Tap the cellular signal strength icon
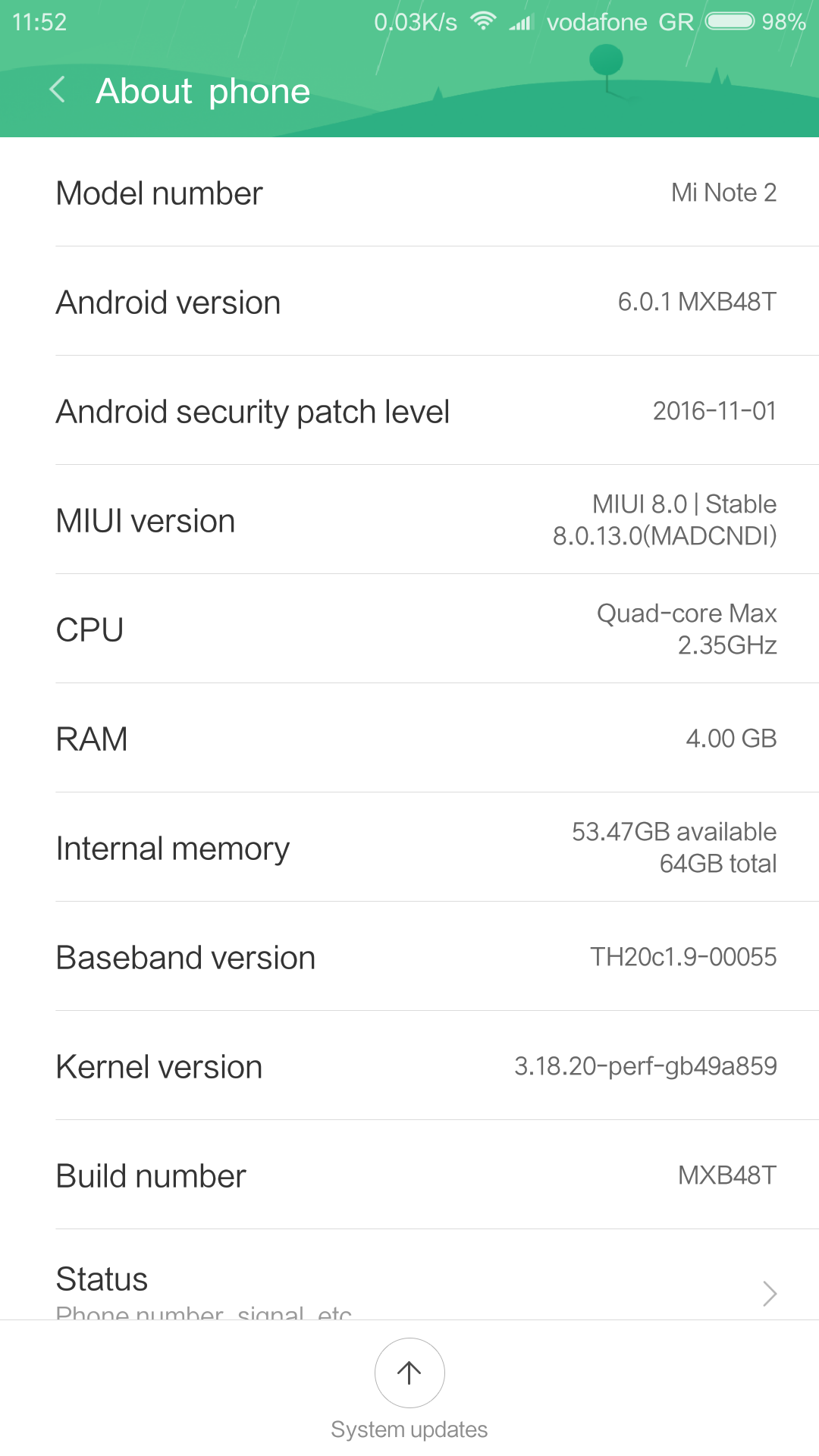Image resolution: width=819 pixels, height=1456 pixels. click(x=521, y=23)
